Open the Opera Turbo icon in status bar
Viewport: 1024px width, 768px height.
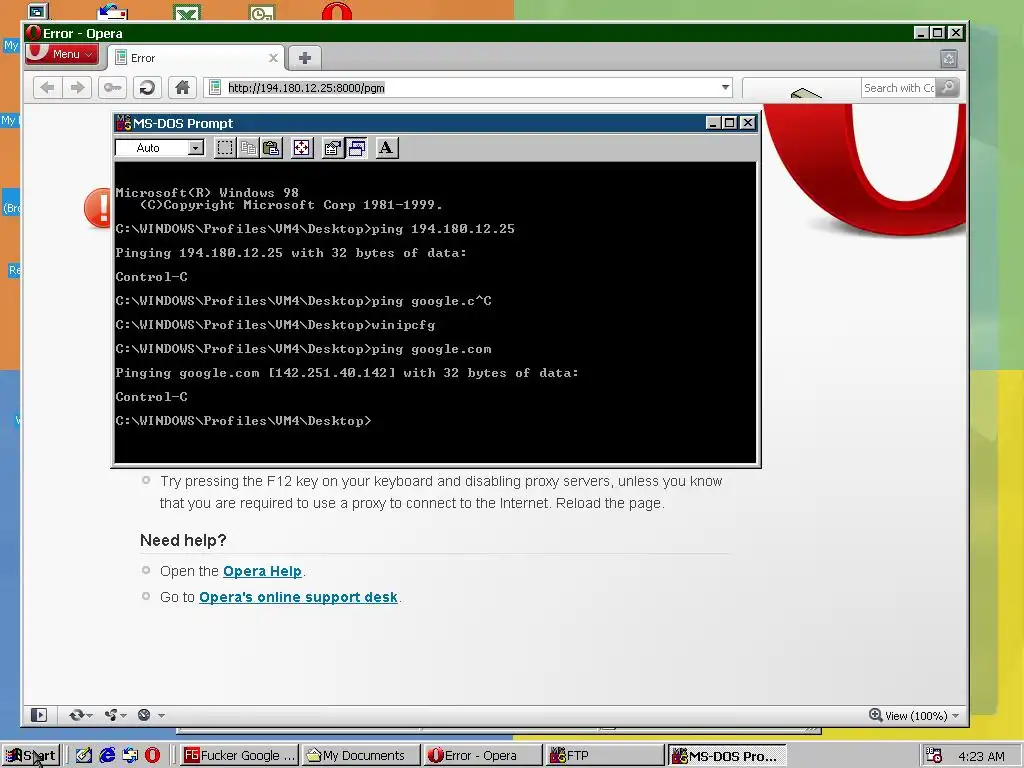tap(144, 715)
